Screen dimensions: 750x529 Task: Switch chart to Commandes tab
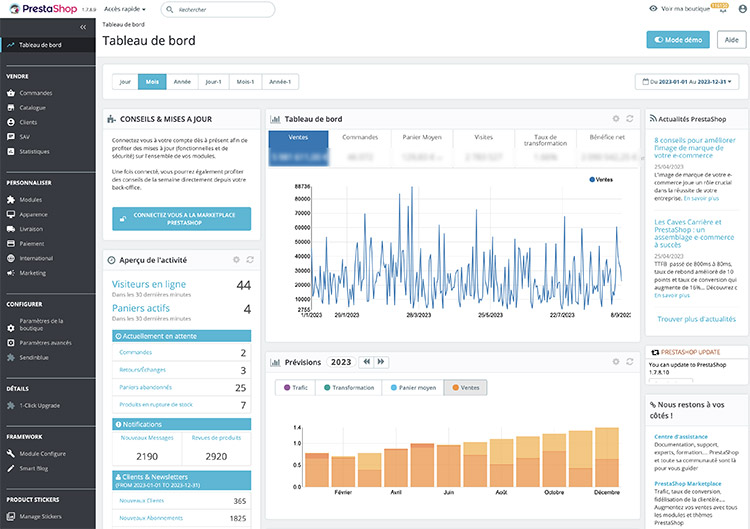(x=360, y=148)
